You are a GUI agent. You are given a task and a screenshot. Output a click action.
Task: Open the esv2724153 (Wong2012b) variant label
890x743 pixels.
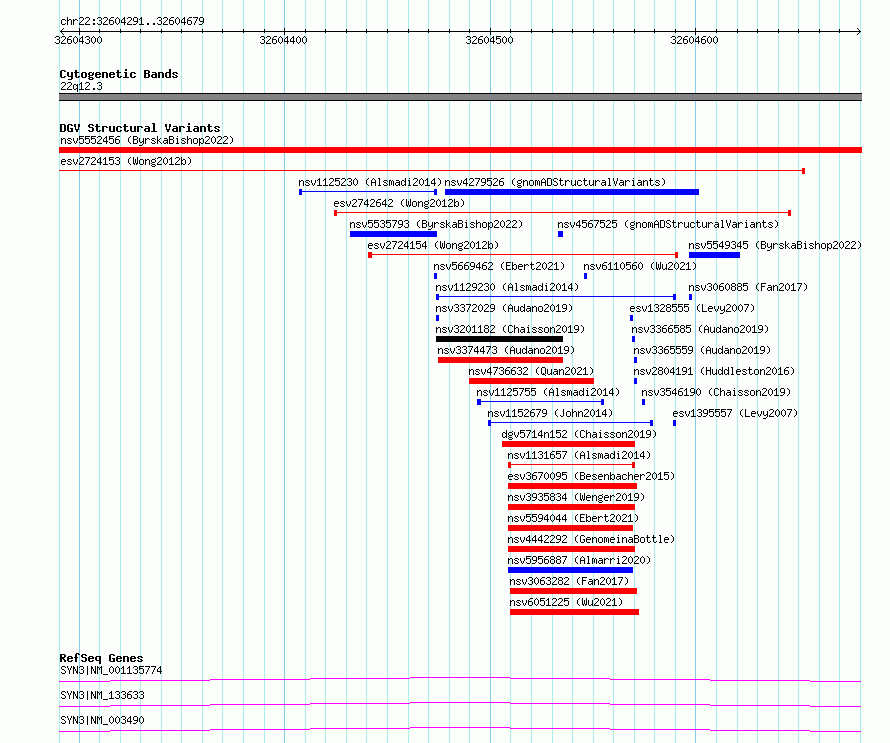[126, 161]
